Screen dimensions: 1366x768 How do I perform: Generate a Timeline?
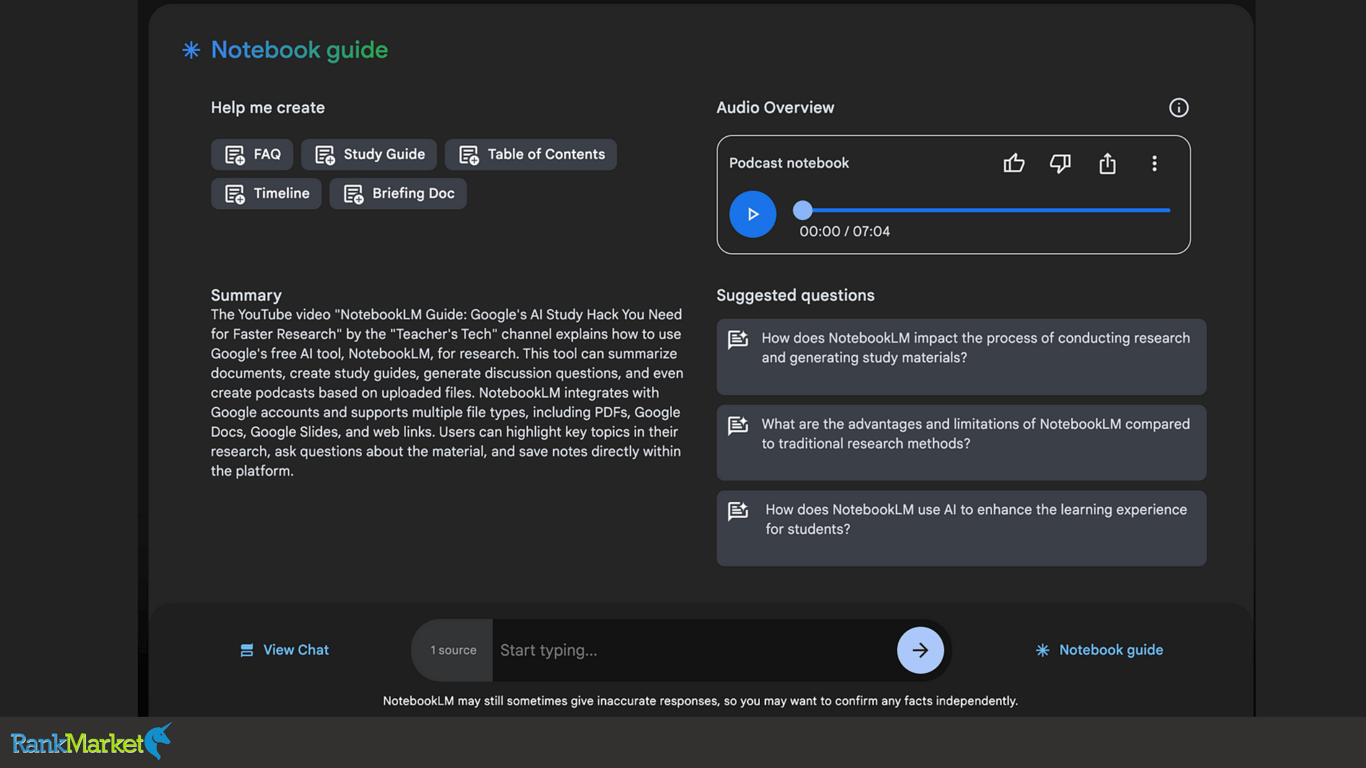coord(266,193)
